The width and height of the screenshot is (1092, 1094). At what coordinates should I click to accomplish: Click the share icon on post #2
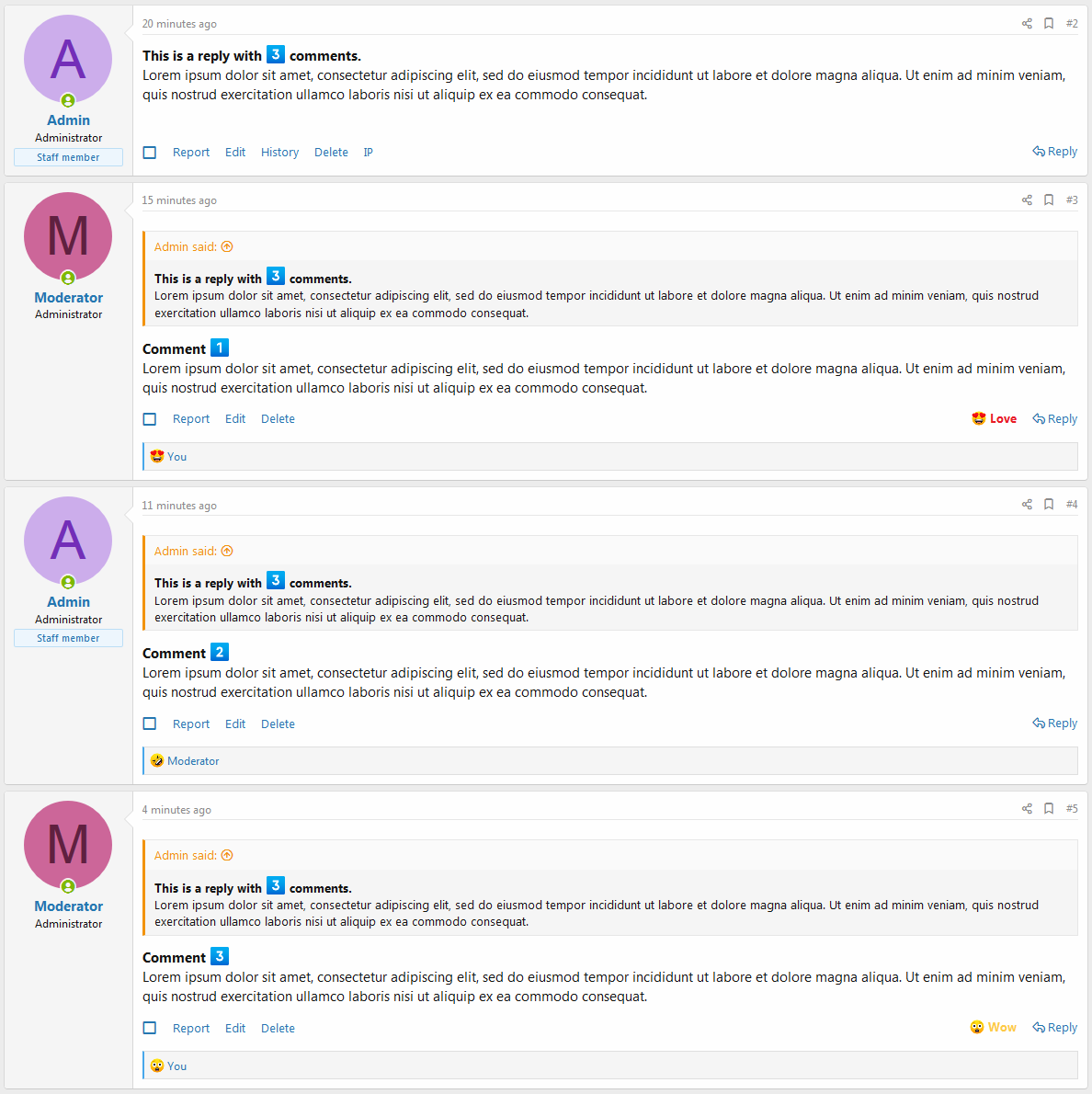coord(1027,24)
